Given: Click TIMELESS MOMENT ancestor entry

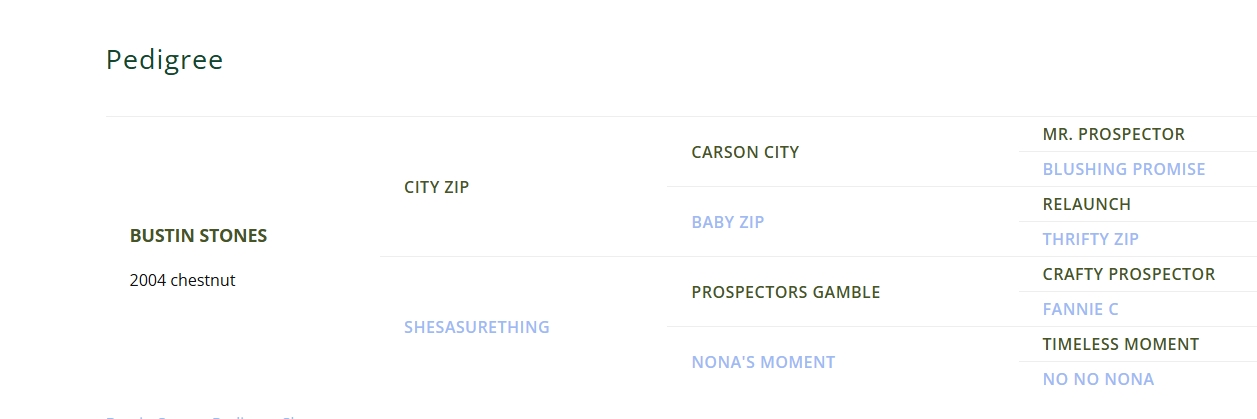Looking at the screenshot, I should (1120, 344).
